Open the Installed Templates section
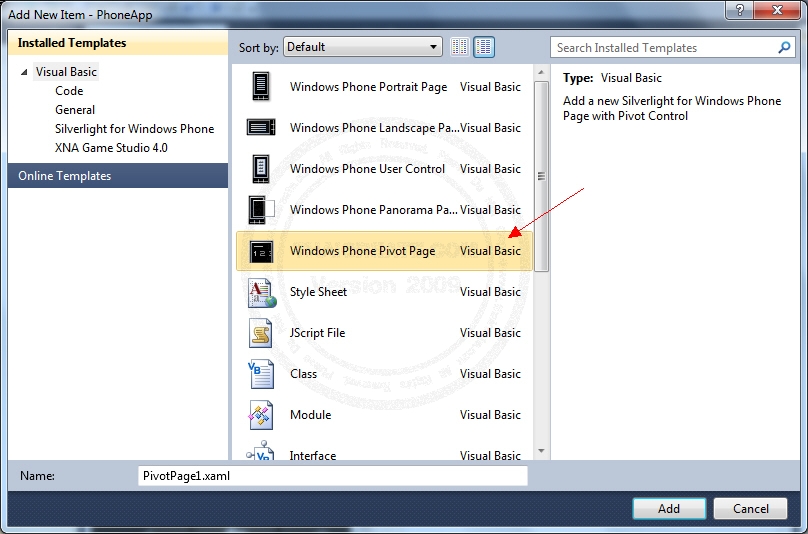The height and width of the screenshot is (534, 808). pyautogui.click(x=118, y=43)
